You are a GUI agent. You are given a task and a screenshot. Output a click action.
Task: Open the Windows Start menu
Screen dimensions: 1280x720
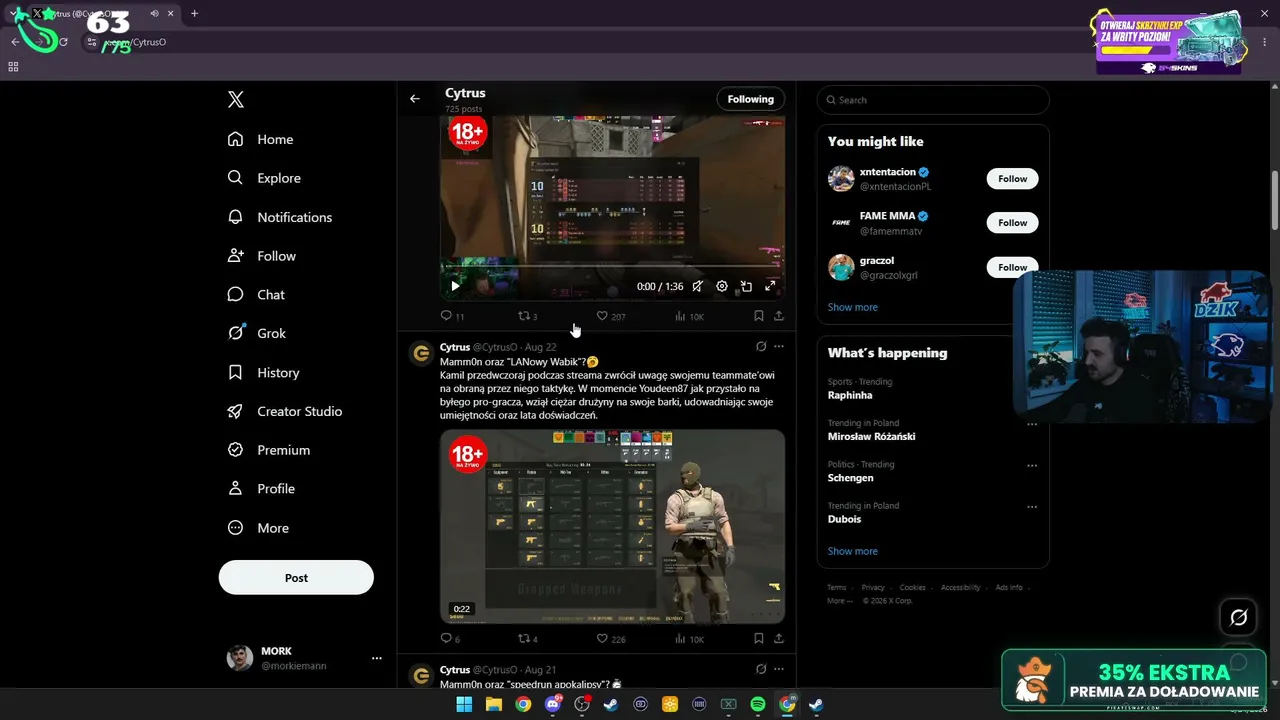tap(464, 704)
